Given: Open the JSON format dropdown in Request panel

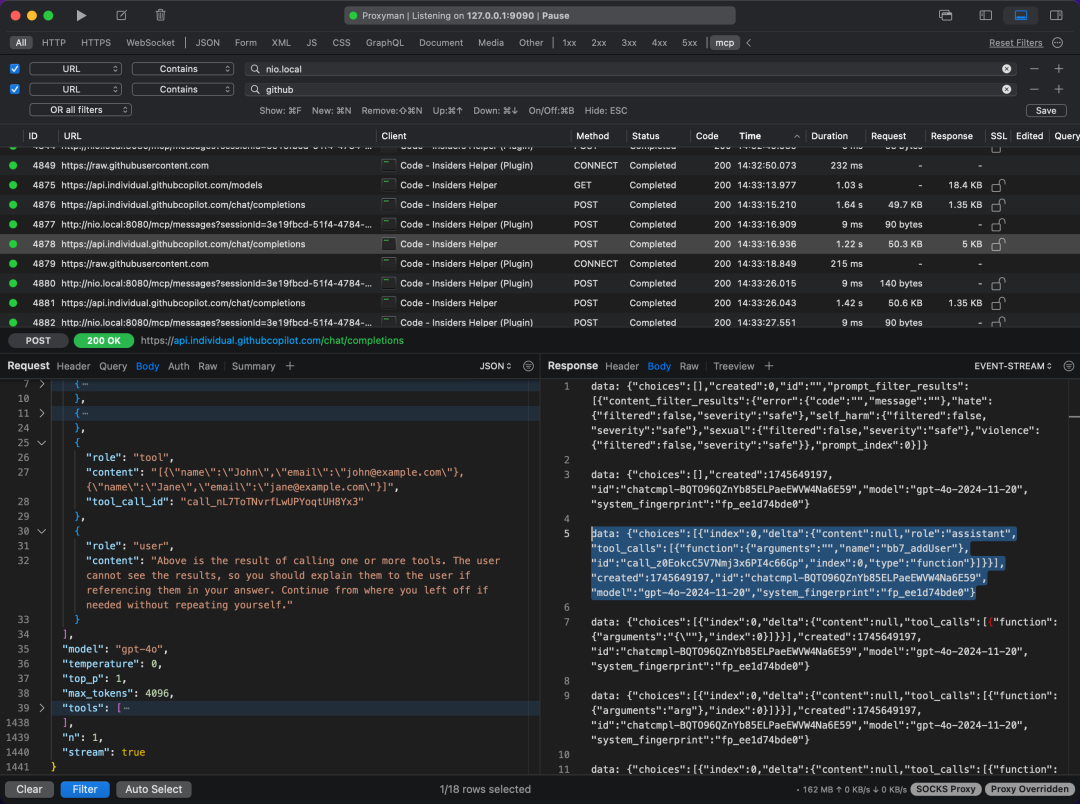Looking at the screenshot, I should 496,366.
